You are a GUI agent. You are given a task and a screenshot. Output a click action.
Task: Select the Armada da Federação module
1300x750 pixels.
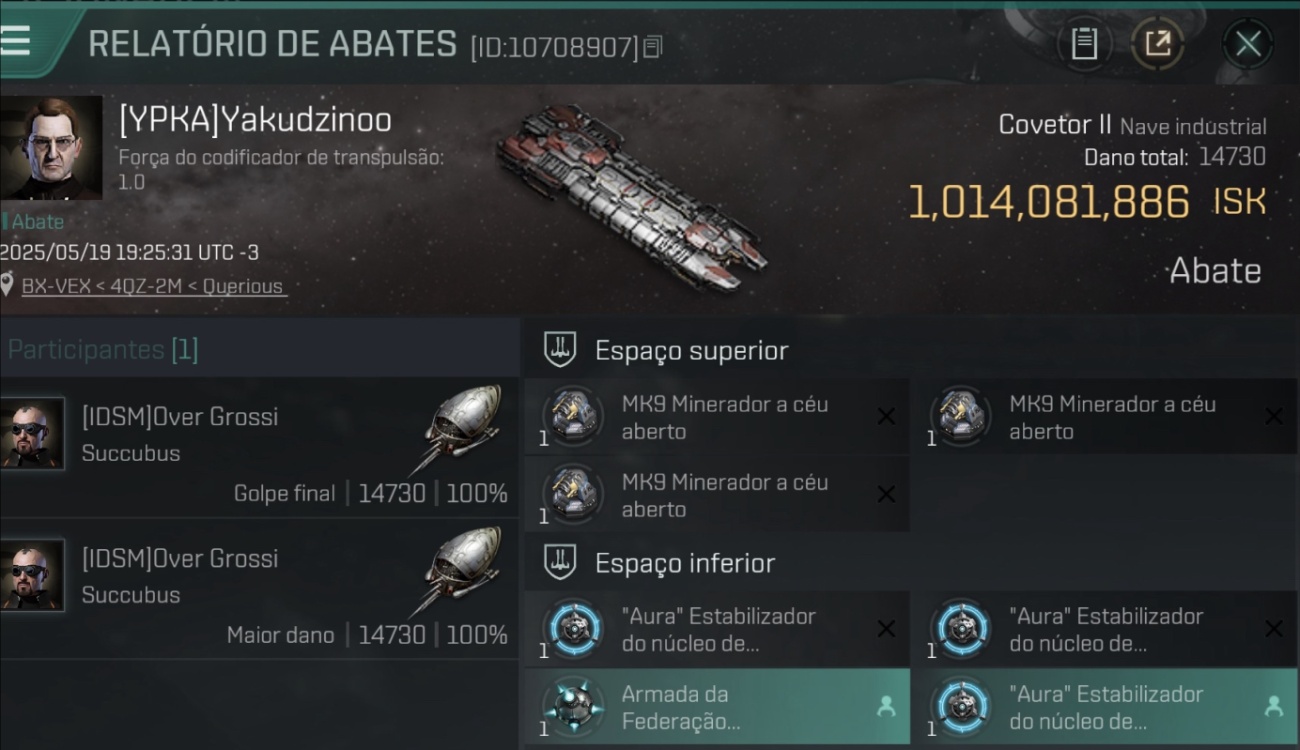pos(716,707)
